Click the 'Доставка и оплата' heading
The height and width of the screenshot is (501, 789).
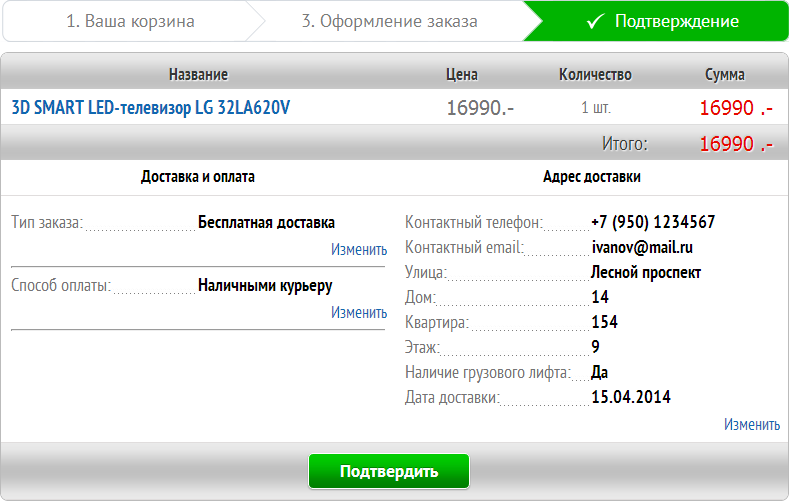(x=198, y=177)
